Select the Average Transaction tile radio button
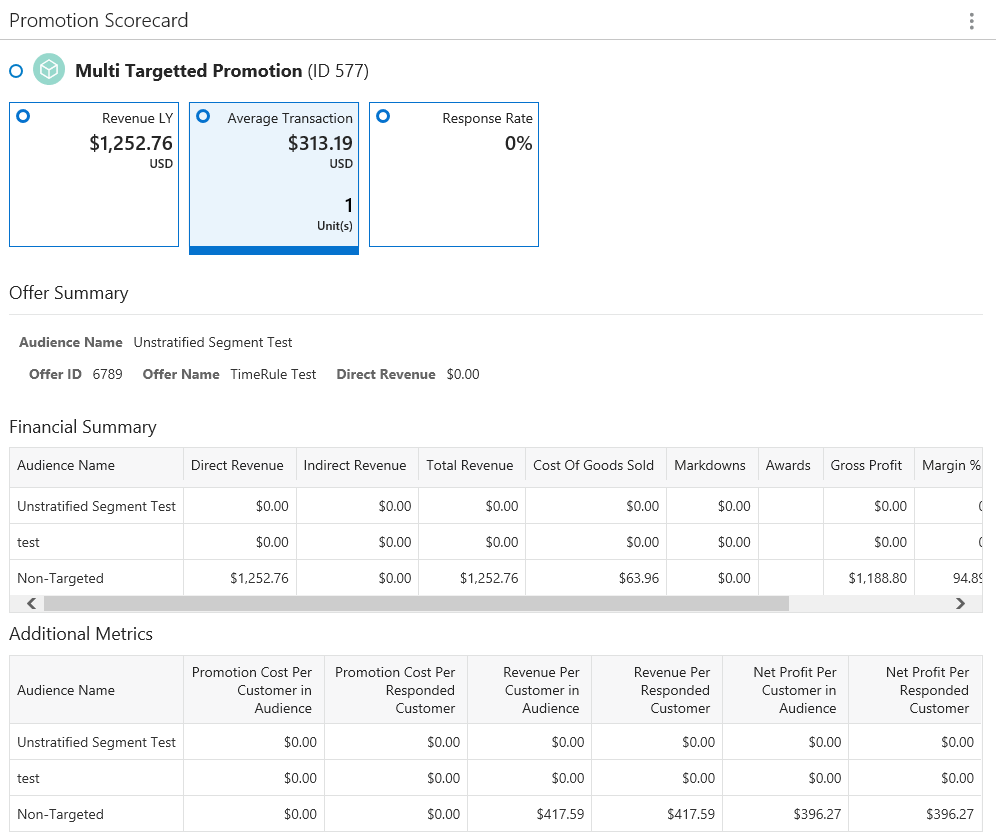1007x840 pixels. point(203,116)
